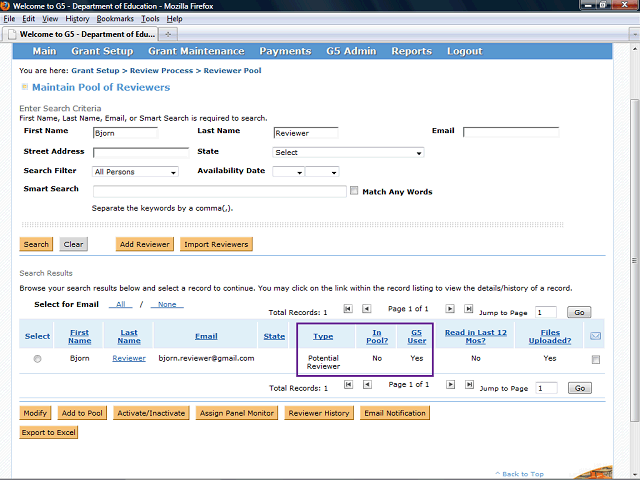Click the icon beside Maintain Pool of Reviewers

[x=25, y=87]
